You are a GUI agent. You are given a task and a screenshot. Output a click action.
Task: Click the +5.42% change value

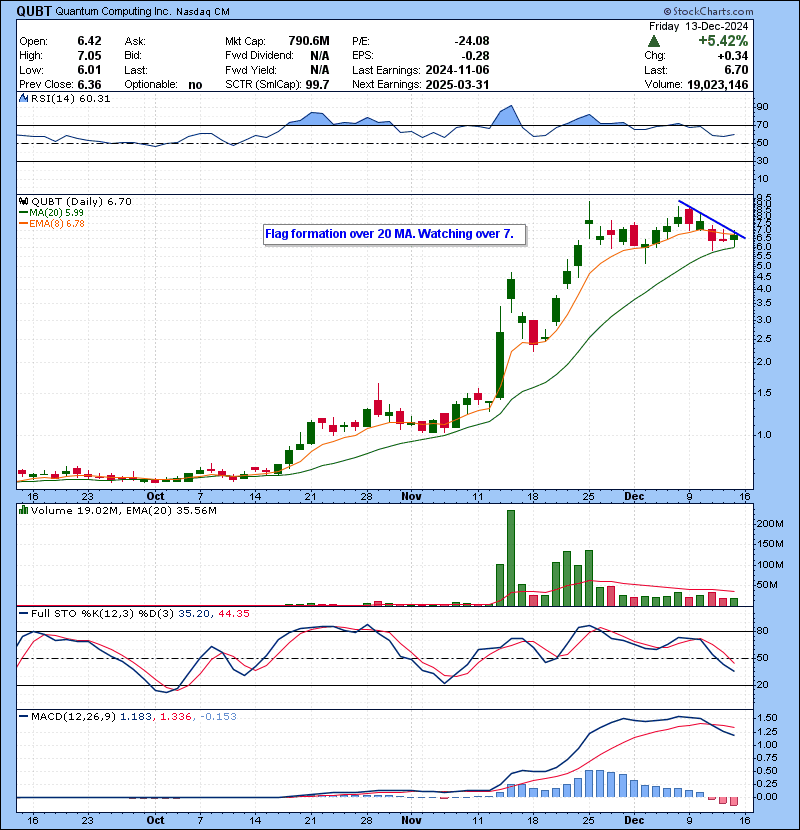(723, 41)
